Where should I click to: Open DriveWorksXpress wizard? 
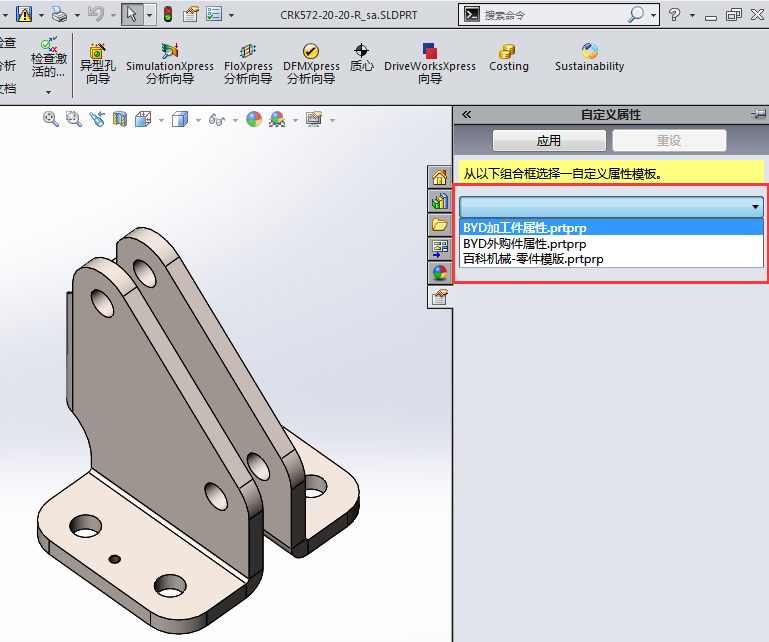point(430,64)
